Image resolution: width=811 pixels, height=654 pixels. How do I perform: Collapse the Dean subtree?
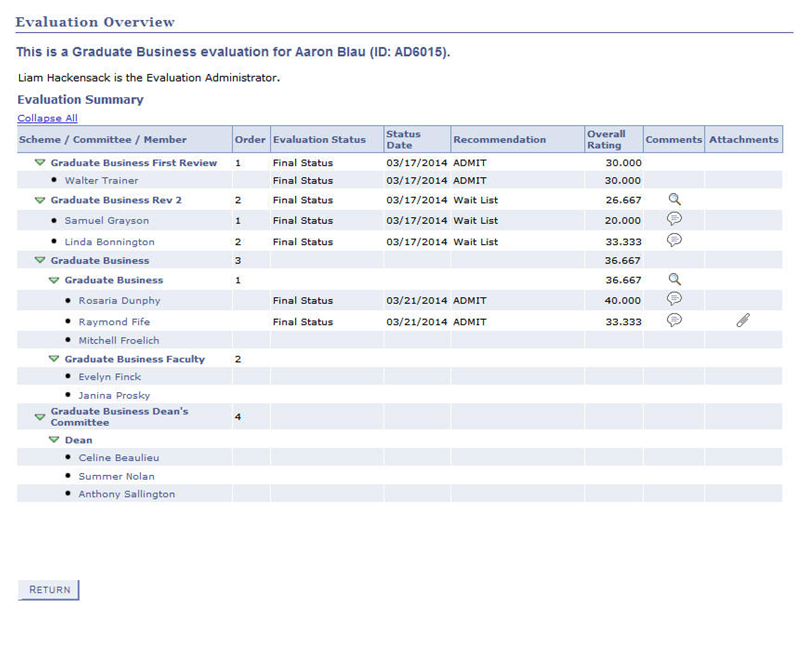click(53, 439)
